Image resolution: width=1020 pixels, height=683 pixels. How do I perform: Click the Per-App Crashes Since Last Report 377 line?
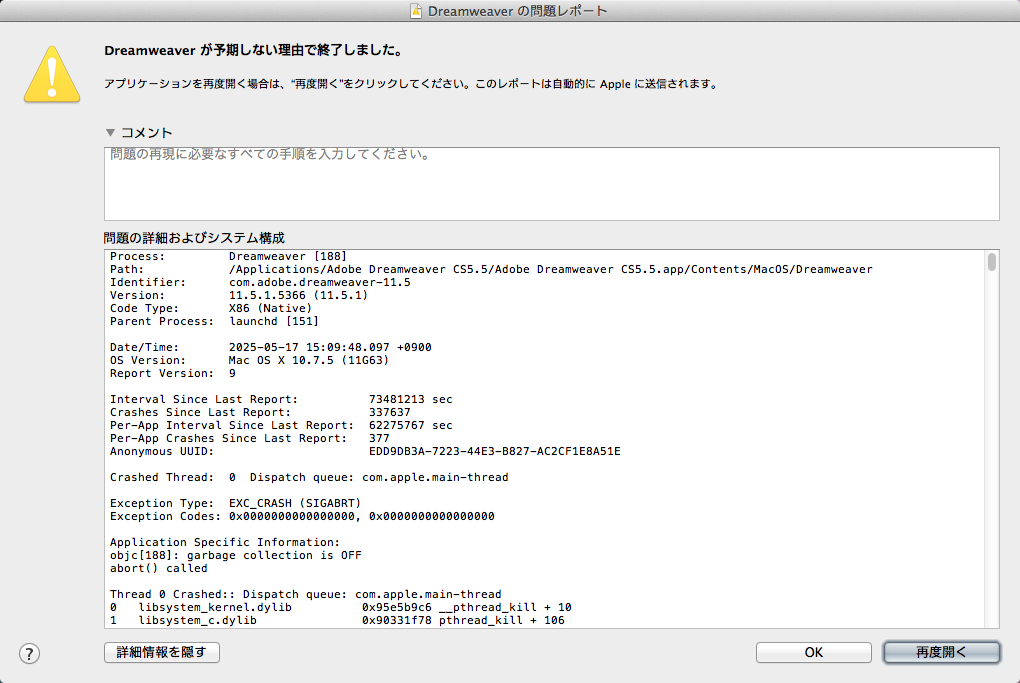point(250,438)
